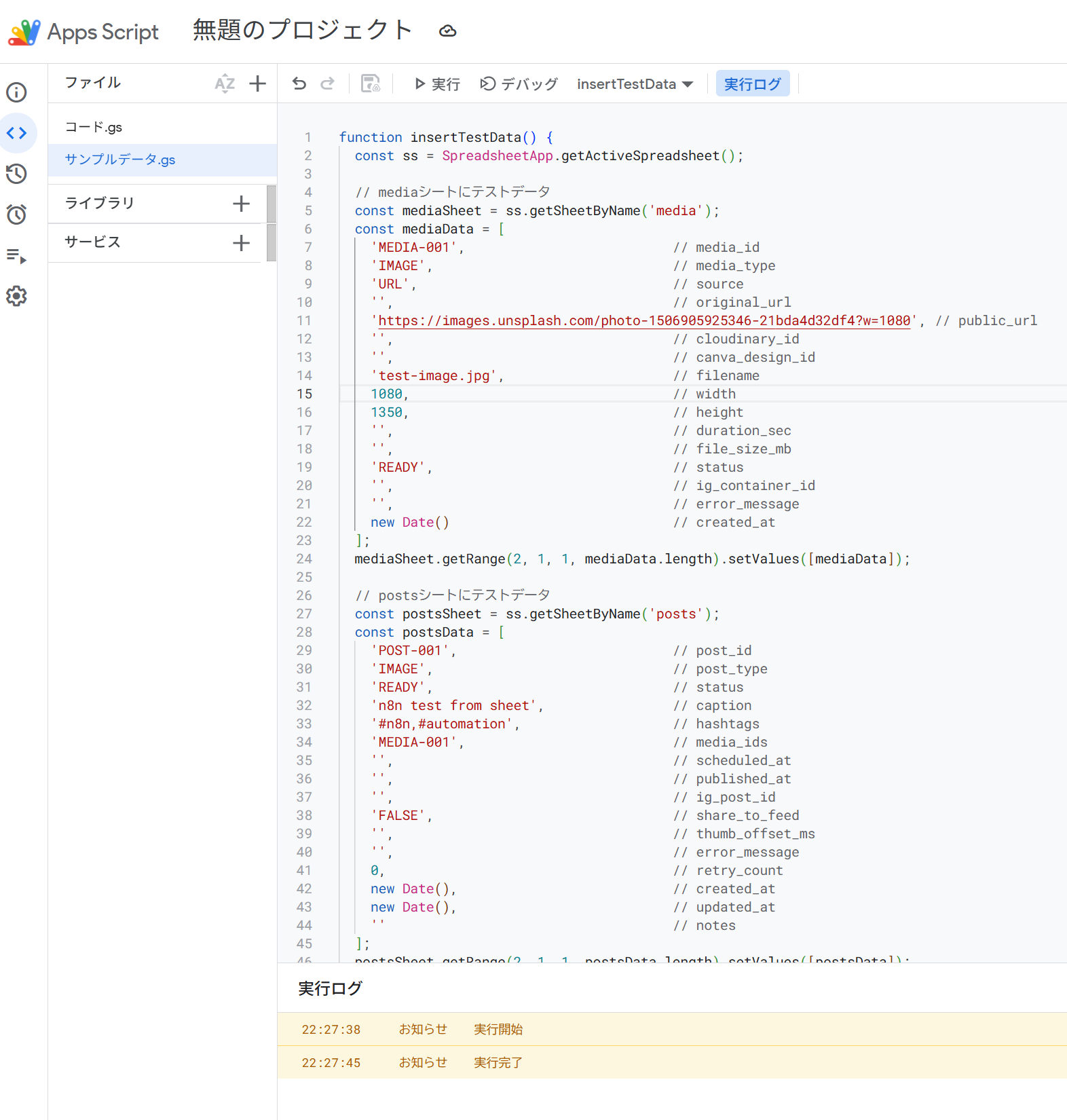Screen dimensions: 1067x1120
Task: Click the デバッグ debug button
Action: [519, 83]
